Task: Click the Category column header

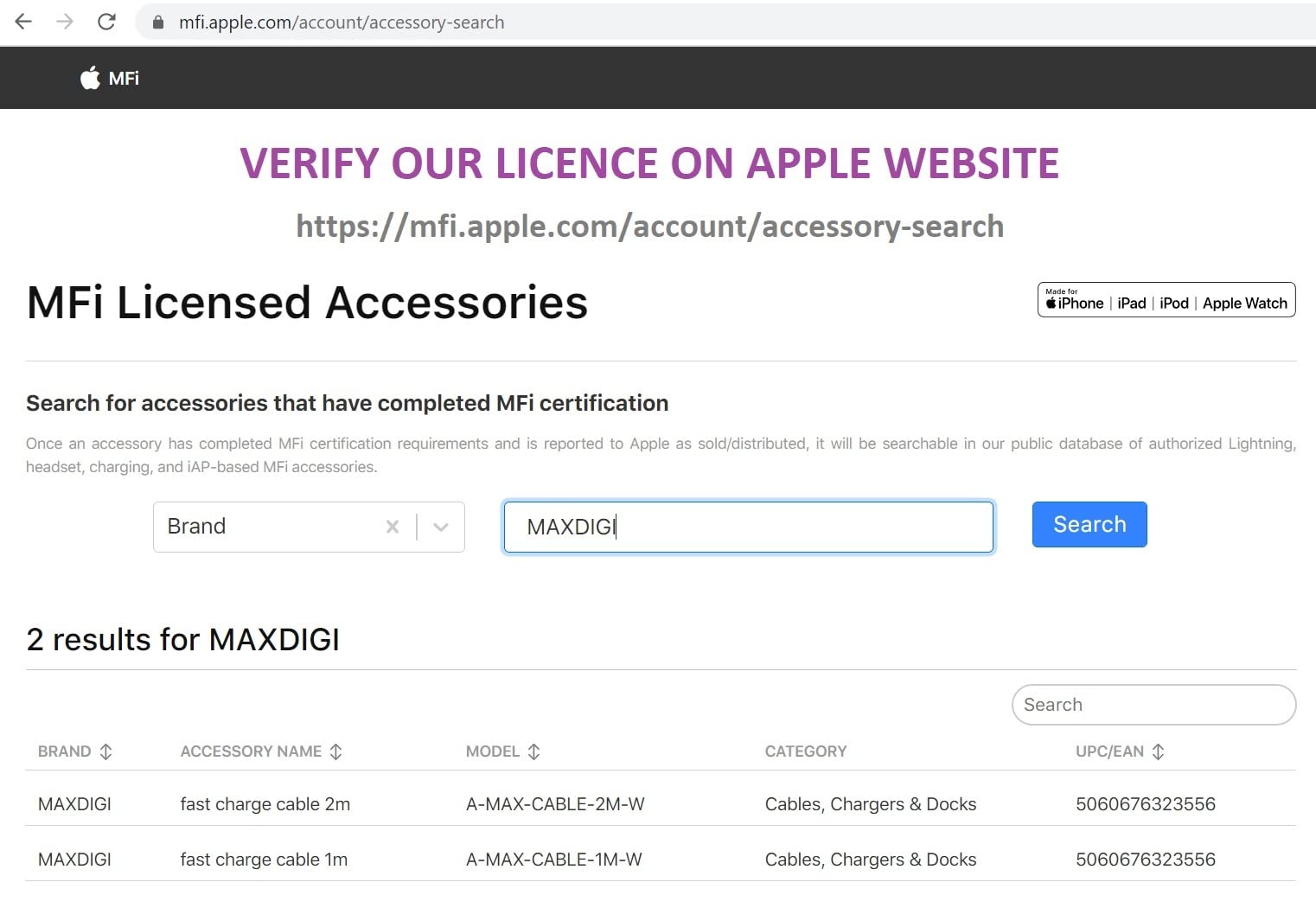Action: pos(805,751)
